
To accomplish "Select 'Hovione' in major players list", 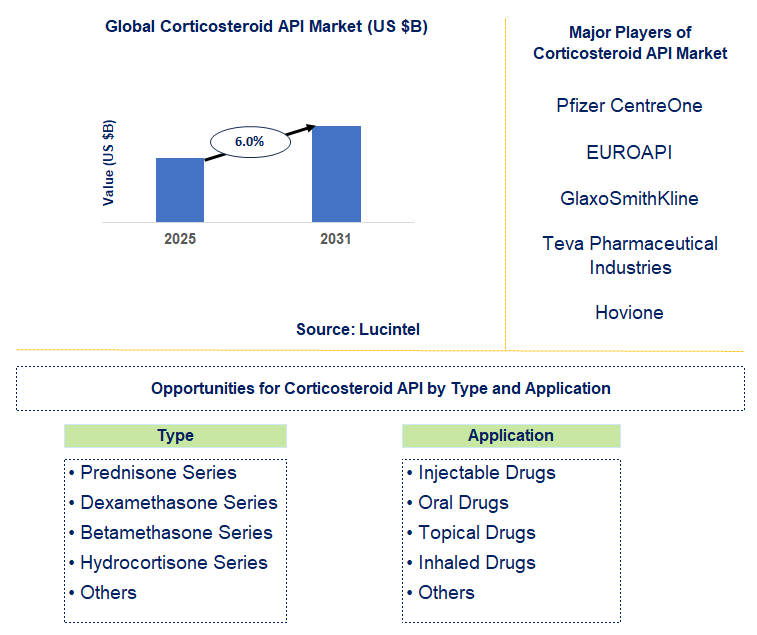I will [x=630, y=312].
